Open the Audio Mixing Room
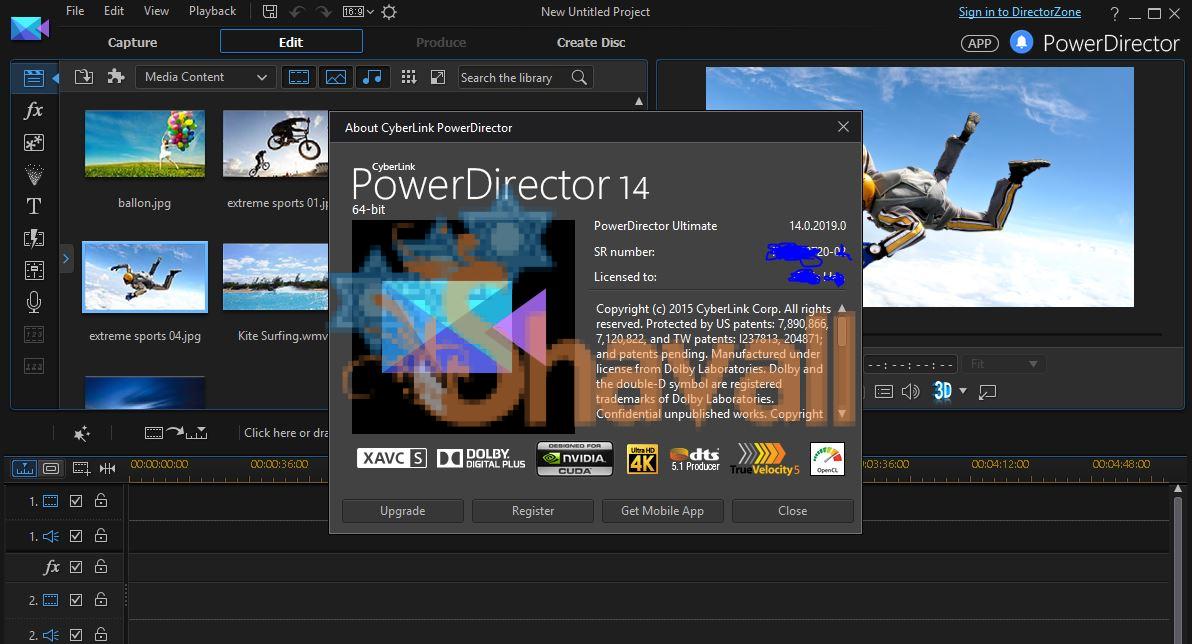This screenshot has height=644, width=1192. [33, 270]
